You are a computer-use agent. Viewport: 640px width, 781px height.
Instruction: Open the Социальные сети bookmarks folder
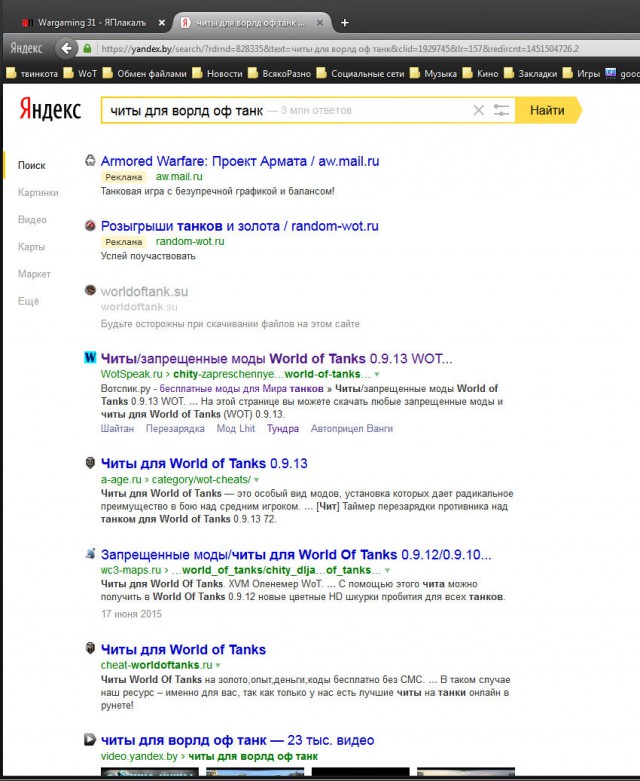pos(361,74)
